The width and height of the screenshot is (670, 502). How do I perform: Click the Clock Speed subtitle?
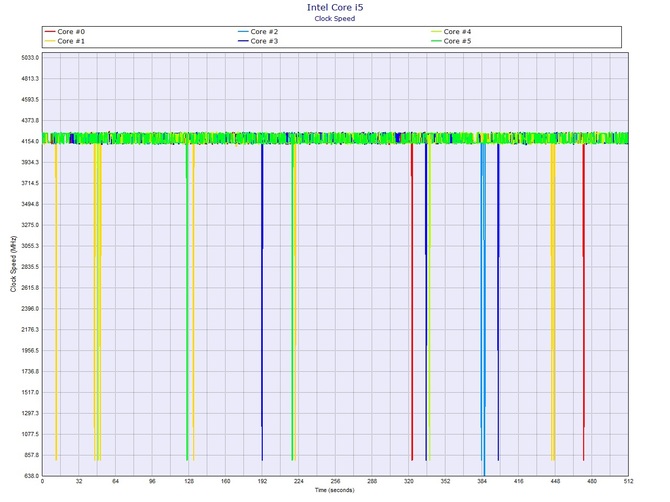point(335,18)
